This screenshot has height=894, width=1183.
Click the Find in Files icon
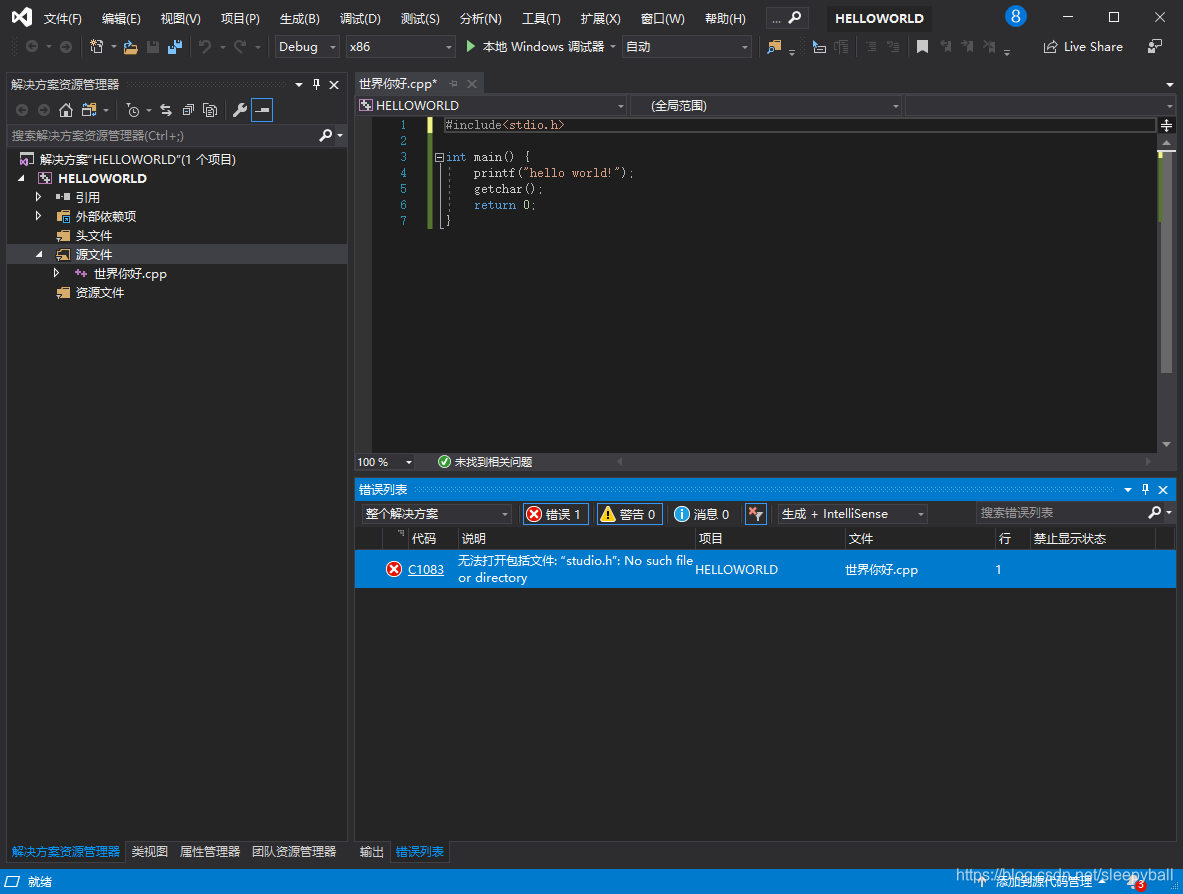[x=774, y=47]
